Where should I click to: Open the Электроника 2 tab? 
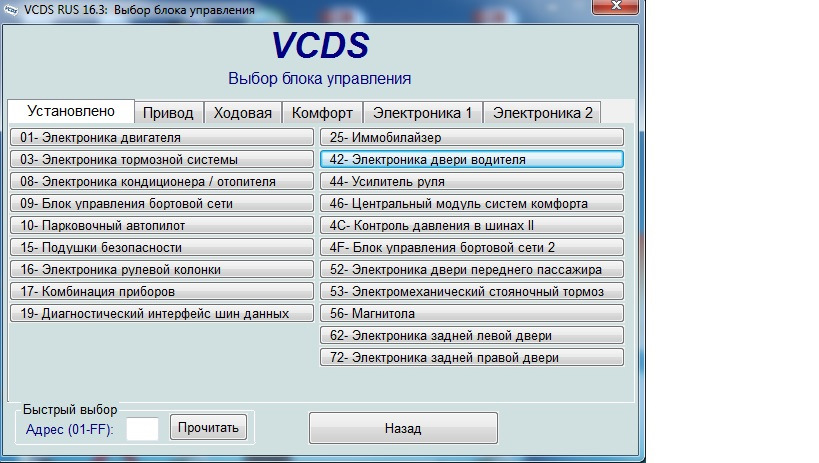click(543, 113)
